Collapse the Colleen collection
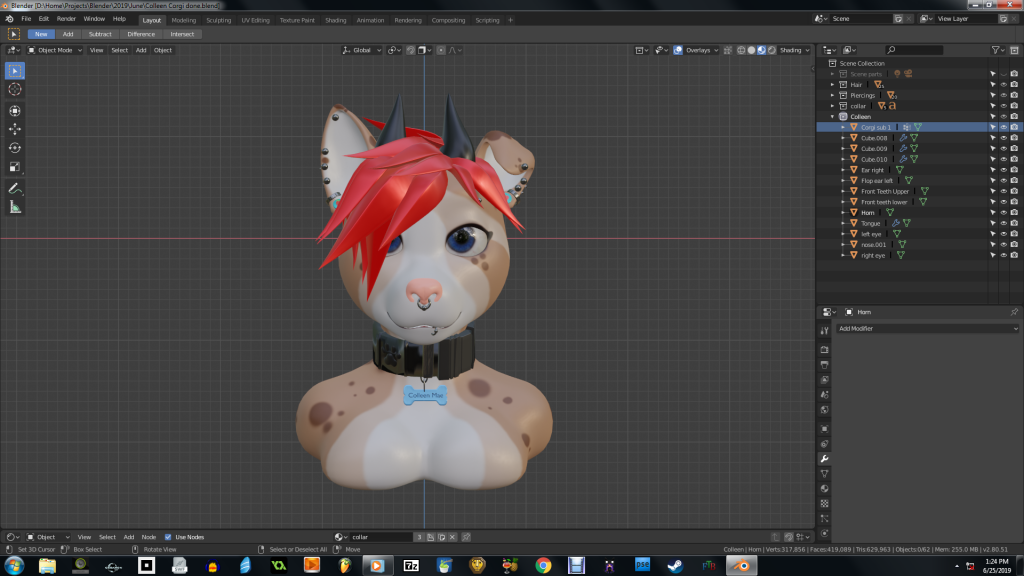The width and height of the screenshot is (1024, 576). tap(832, 117)
